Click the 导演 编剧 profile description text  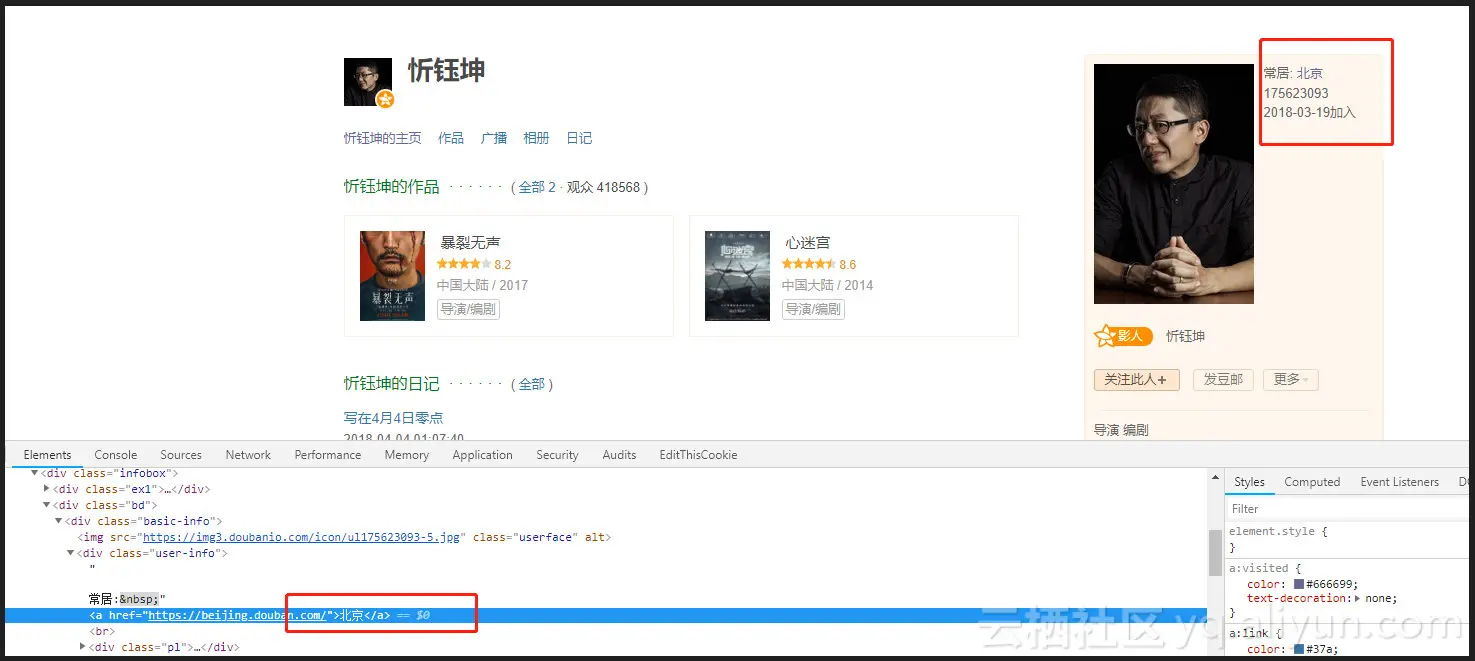click(x=1121, y=430)
